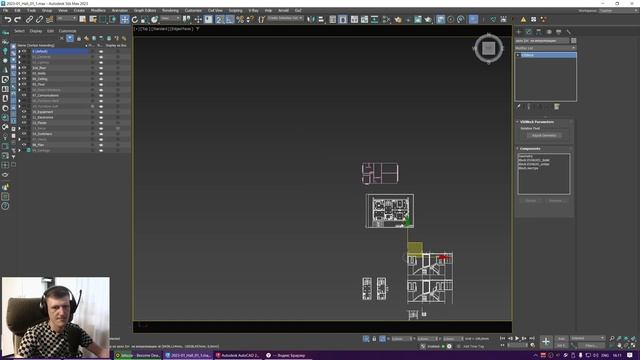Viewport: 640px width, 360px height.
Task: Expand the 05_Floor layer row
Action: pos(19,84)
